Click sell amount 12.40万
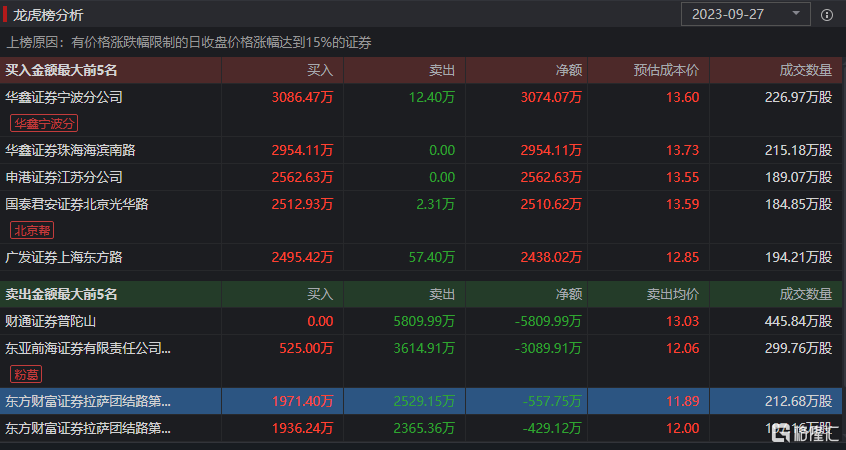 click(432, 97)
